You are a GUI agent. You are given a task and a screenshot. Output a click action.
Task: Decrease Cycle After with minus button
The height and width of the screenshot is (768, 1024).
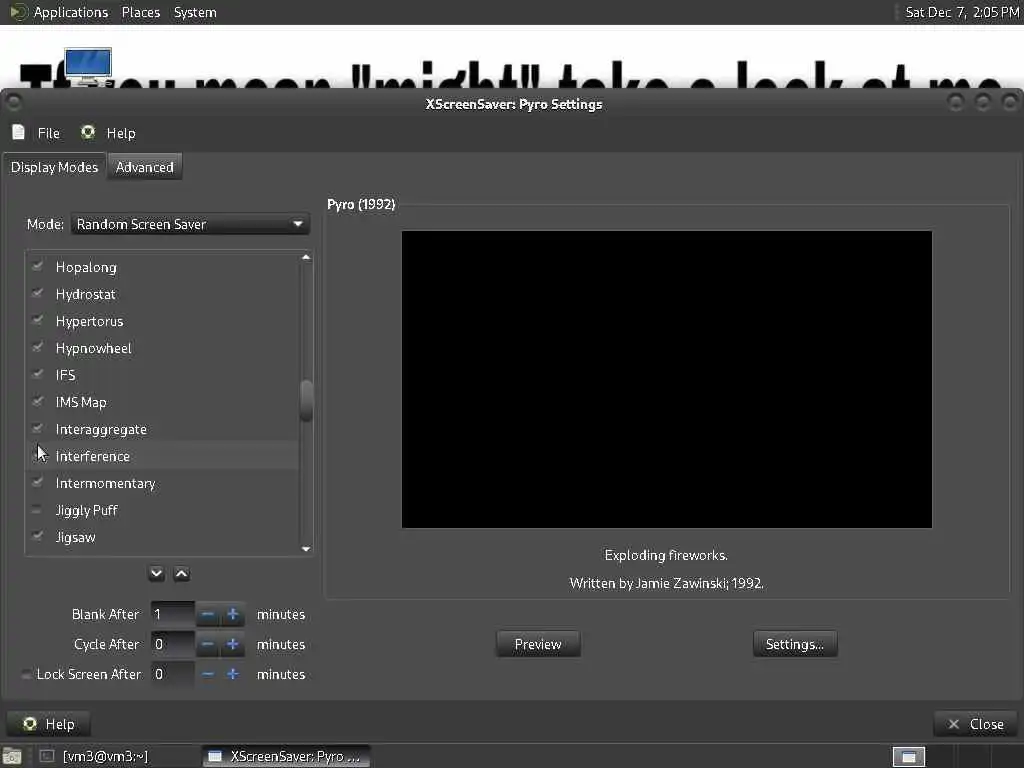(208, 645)
